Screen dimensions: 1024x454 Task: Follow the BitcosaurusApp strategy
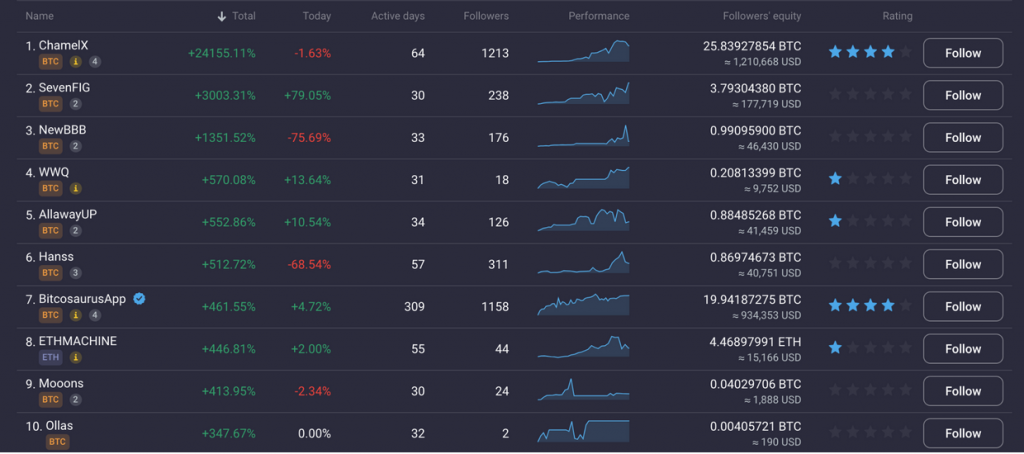point(962,307)
